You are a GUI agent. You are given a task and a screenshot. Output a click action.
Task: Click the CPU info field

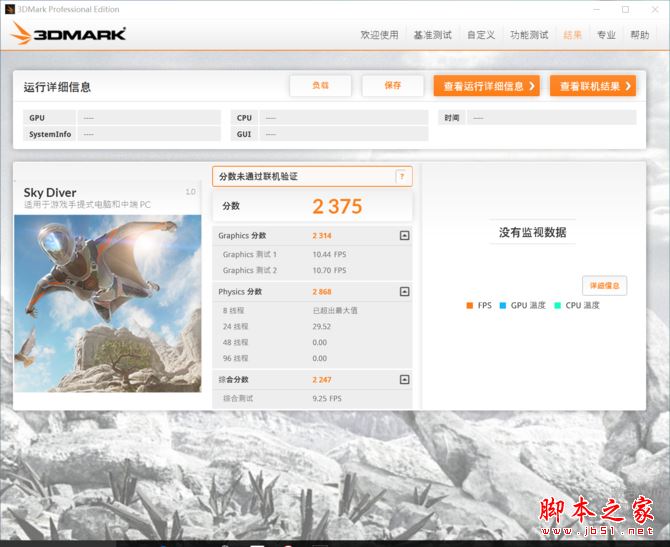pos(344,118)
